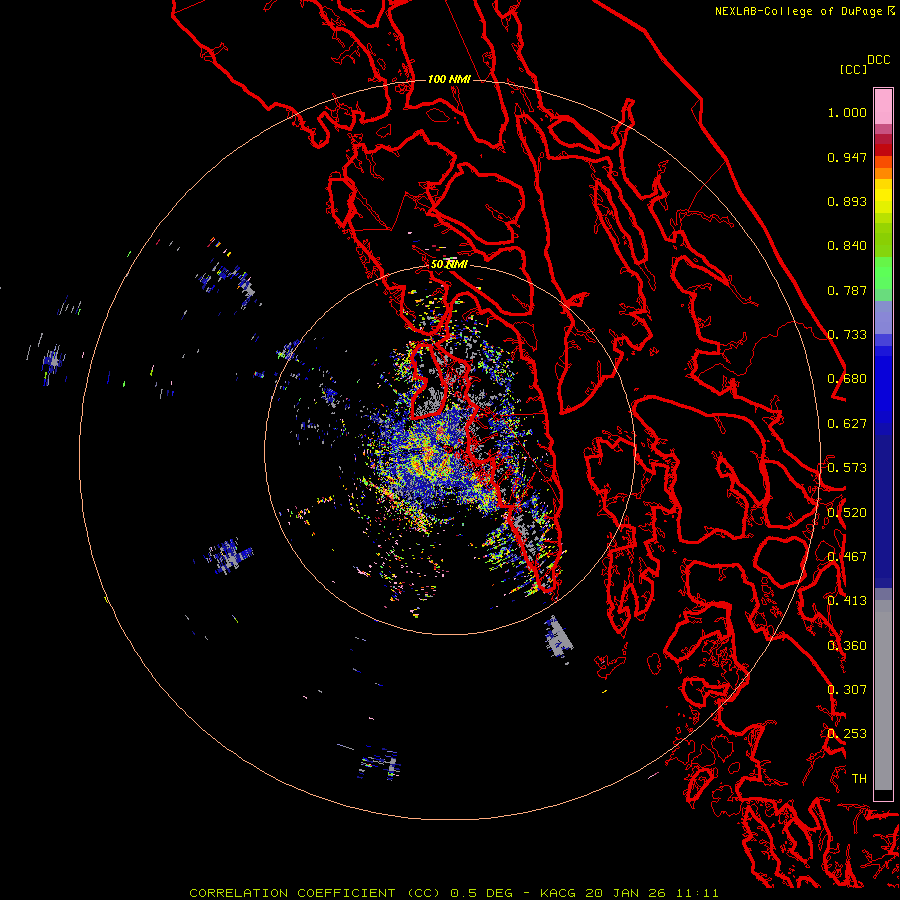
Task: Click the KACG station identifier text
Action: [557, 893]
